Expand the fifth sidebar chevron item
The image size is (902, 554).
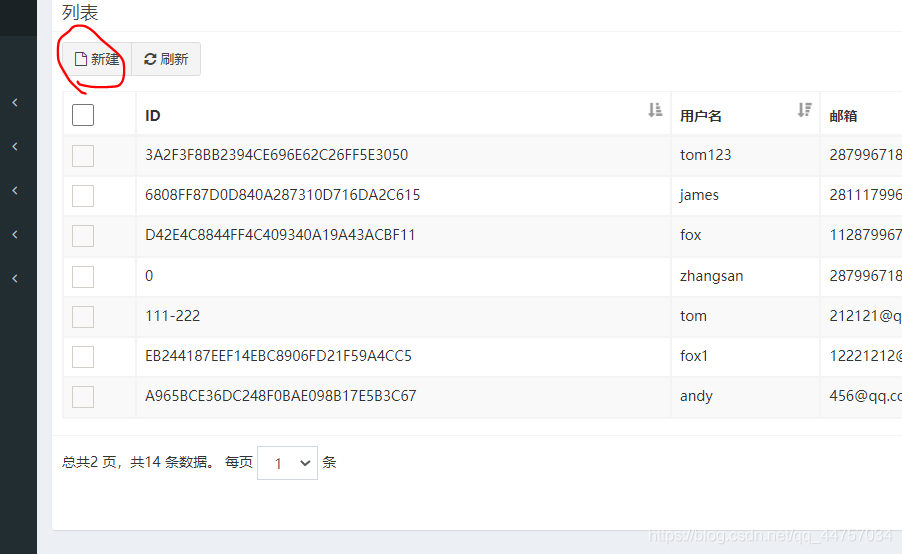pyautogui.click(x=15, y=278)
